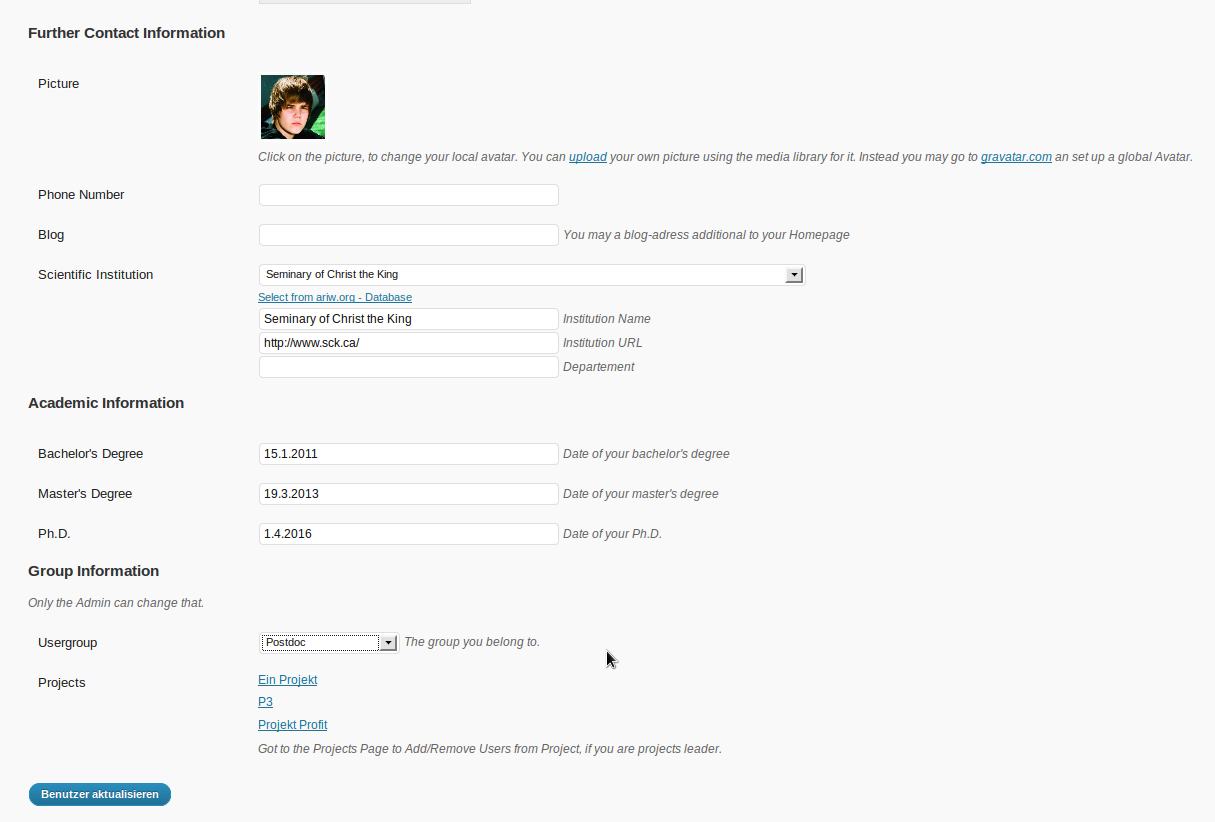Click the Master's Degree date field
This screenshot has height=822, width=1215.
click(409, 494)
